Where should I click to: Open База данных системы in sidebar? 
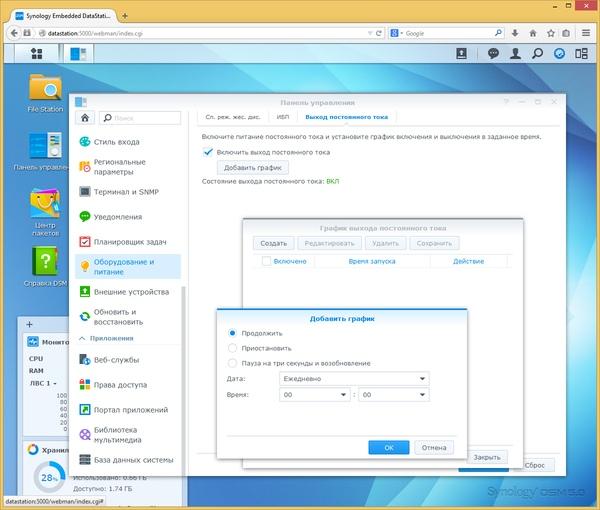(x=128, y=460)
